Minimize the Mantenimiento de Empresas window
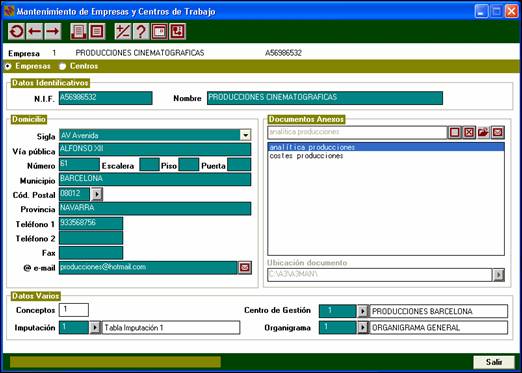This screenshot has height=373, width=522. click(x=481, y=11)
